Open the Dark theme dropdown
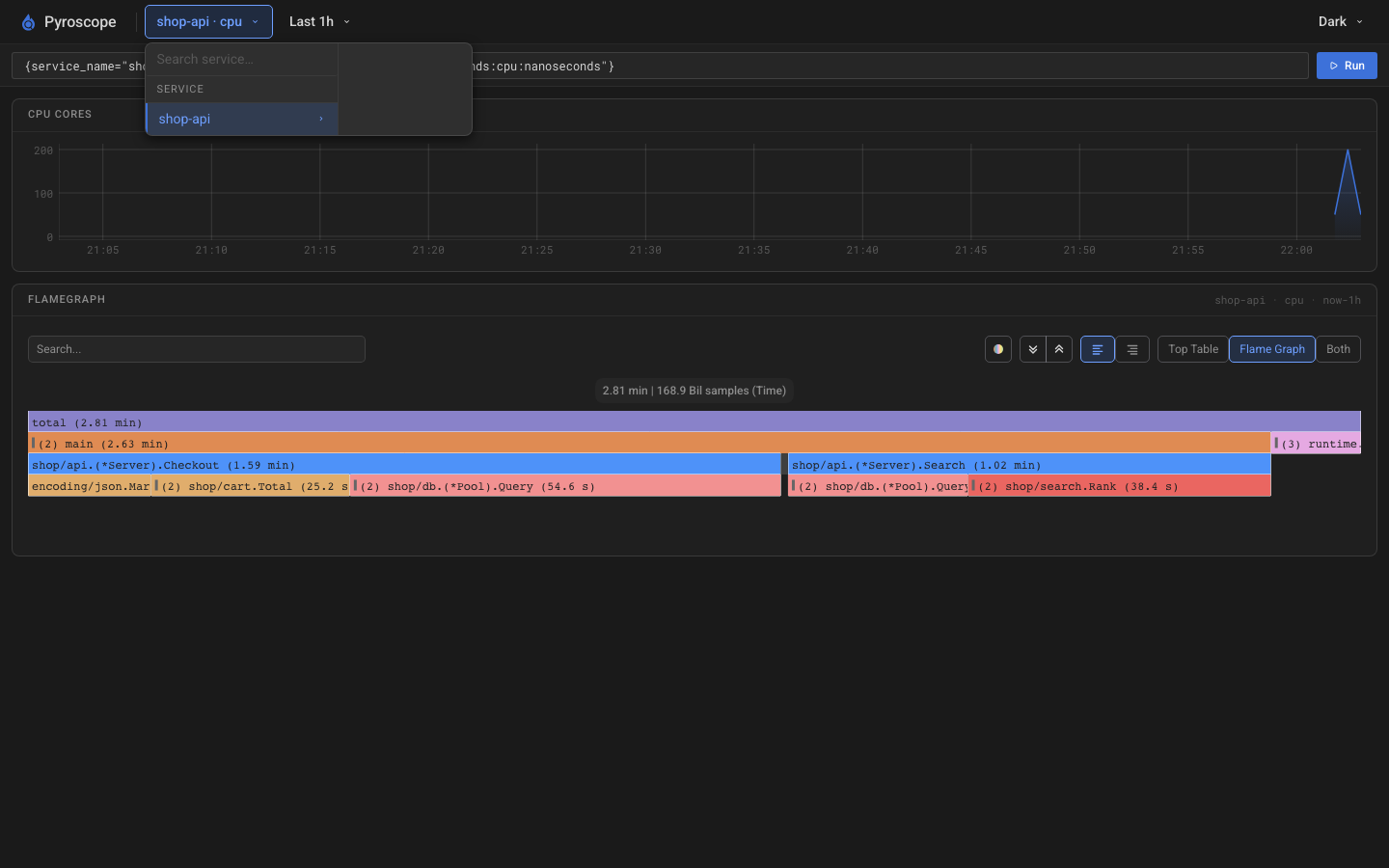 (x=1341, y=22)
